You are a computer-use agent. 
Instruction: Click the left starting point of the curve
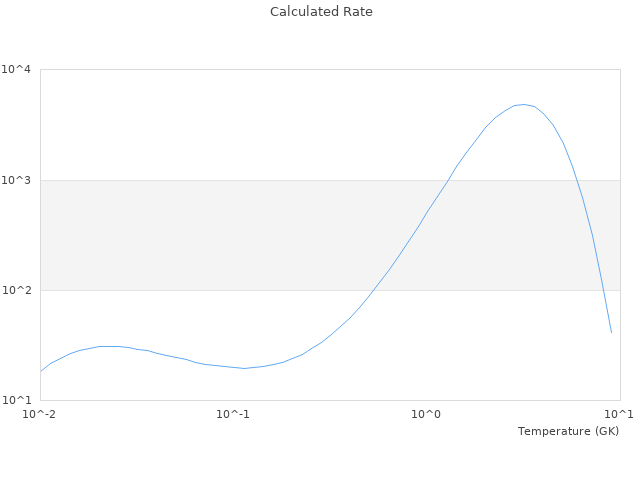tap(40, 372)
